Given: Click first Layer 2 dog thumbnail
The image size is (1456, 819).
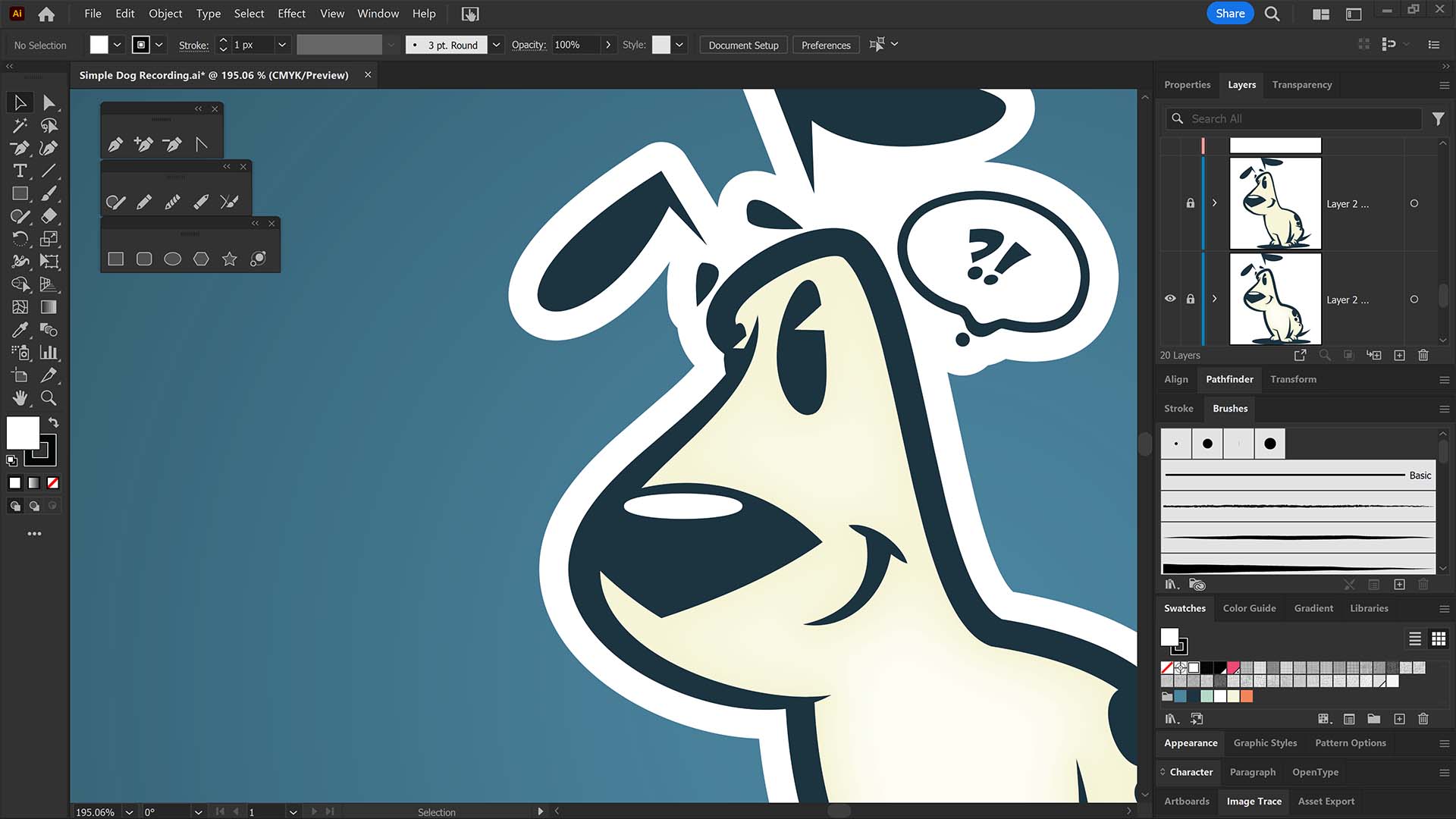Looking at the screenshot, I should click(1275, 203).
